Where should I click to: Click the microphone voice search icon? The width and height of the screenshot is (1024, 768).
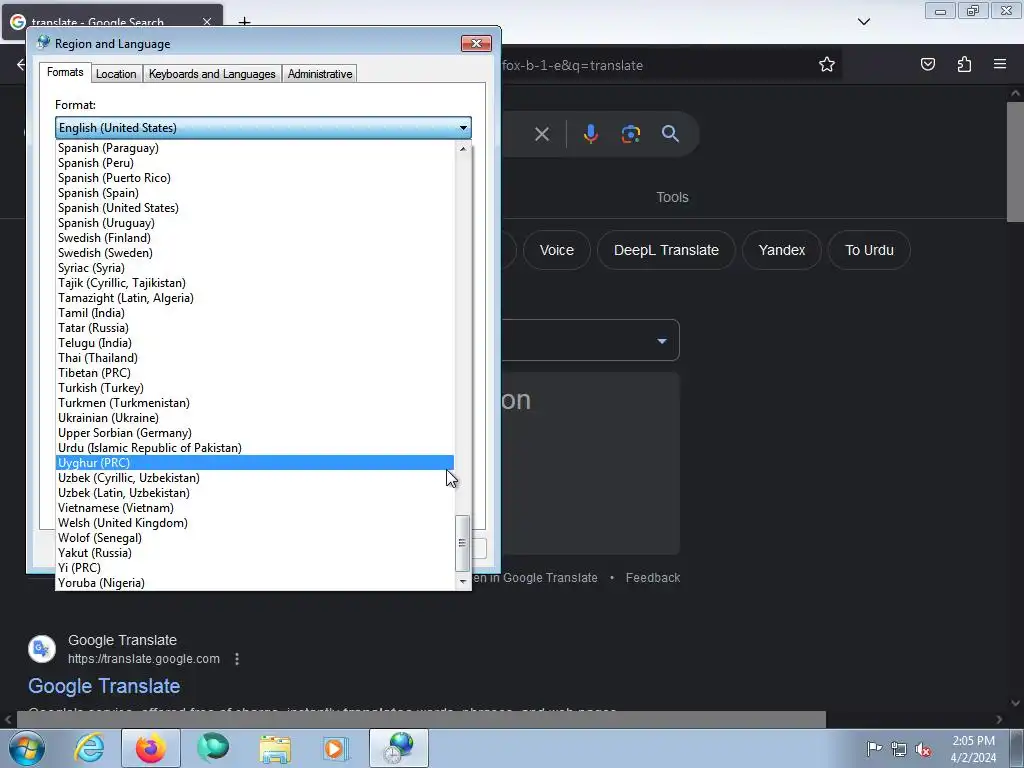590,134
